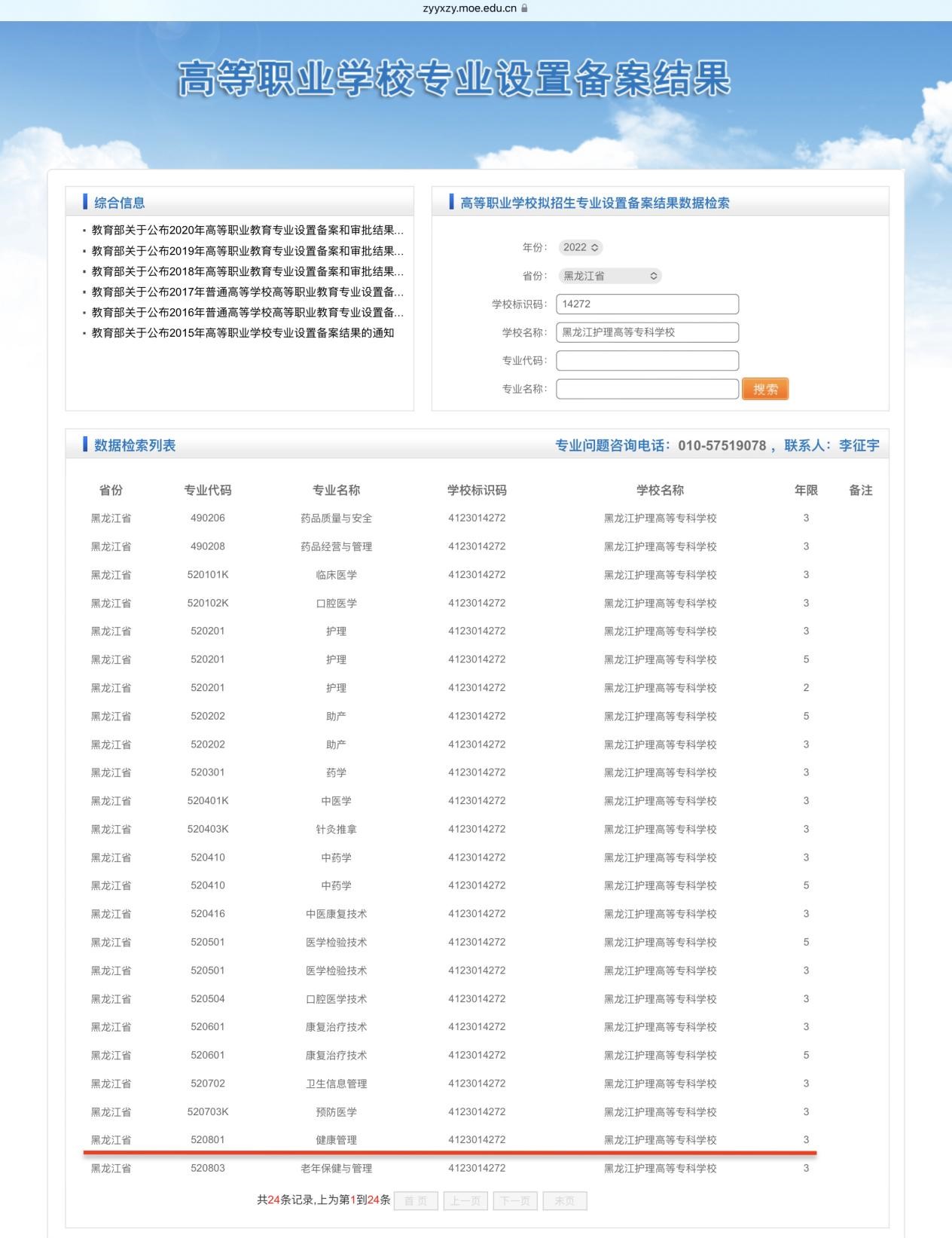Viewport: 952px width, 1238px height.
Task: Go to first page with 首页 button
Action: click(x=416, y=1200)
